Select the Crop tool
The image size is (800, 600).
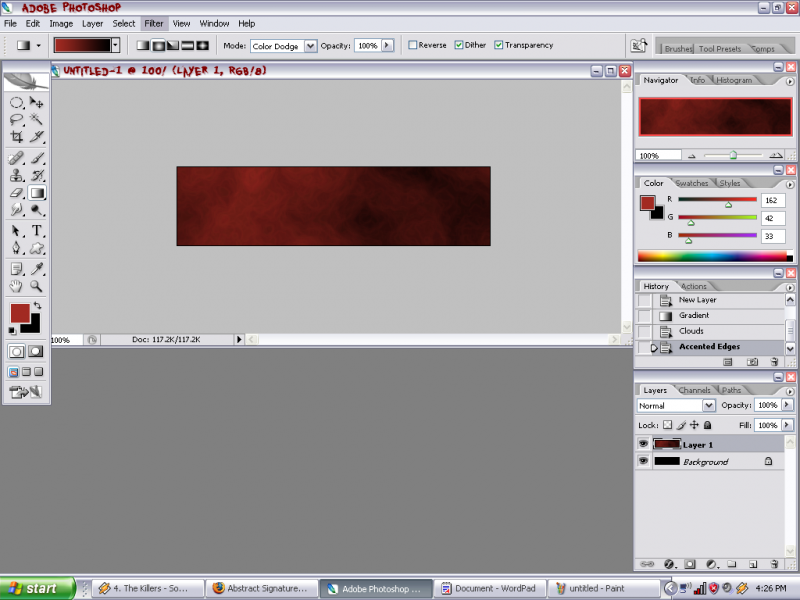pyautogui.click(x=16, y=137)
